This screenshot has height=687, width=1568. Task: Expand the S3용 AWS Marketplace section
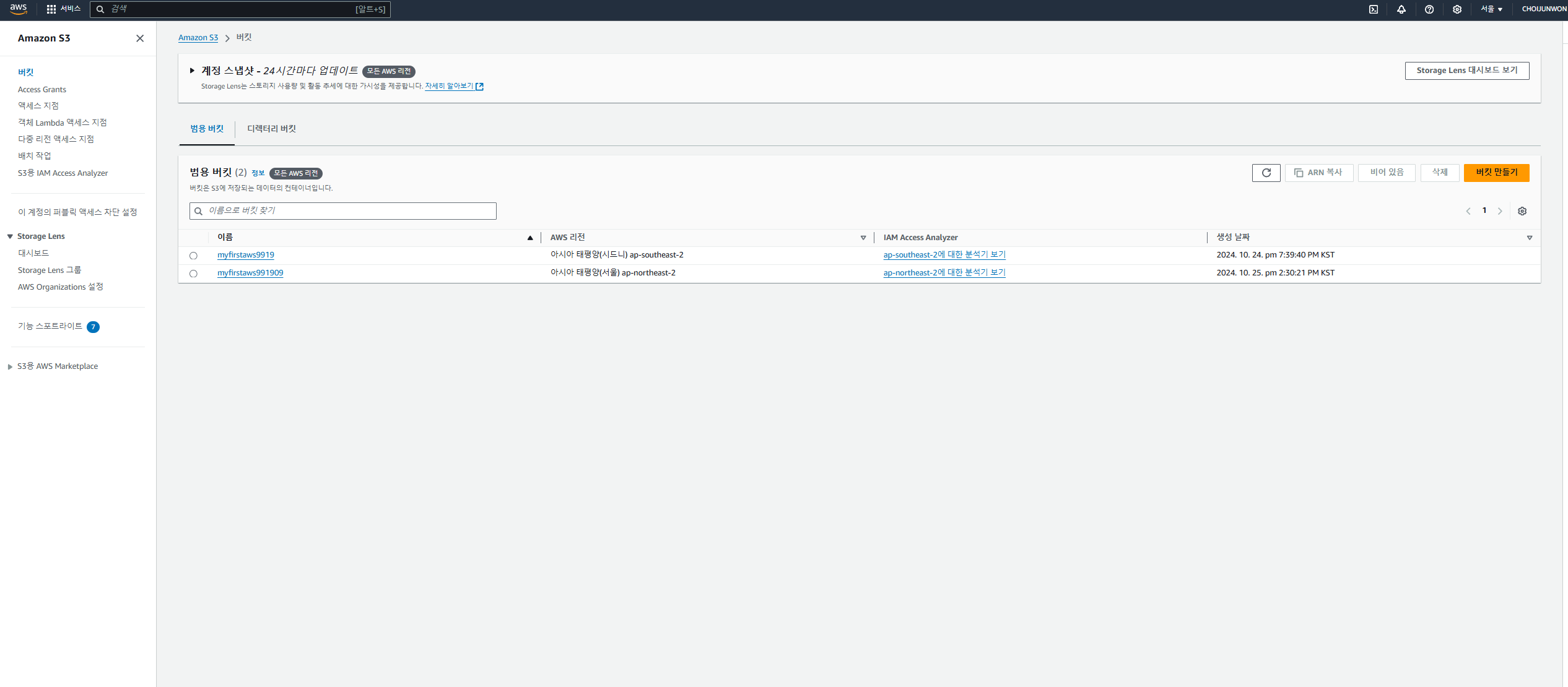[x=10, y=366]
